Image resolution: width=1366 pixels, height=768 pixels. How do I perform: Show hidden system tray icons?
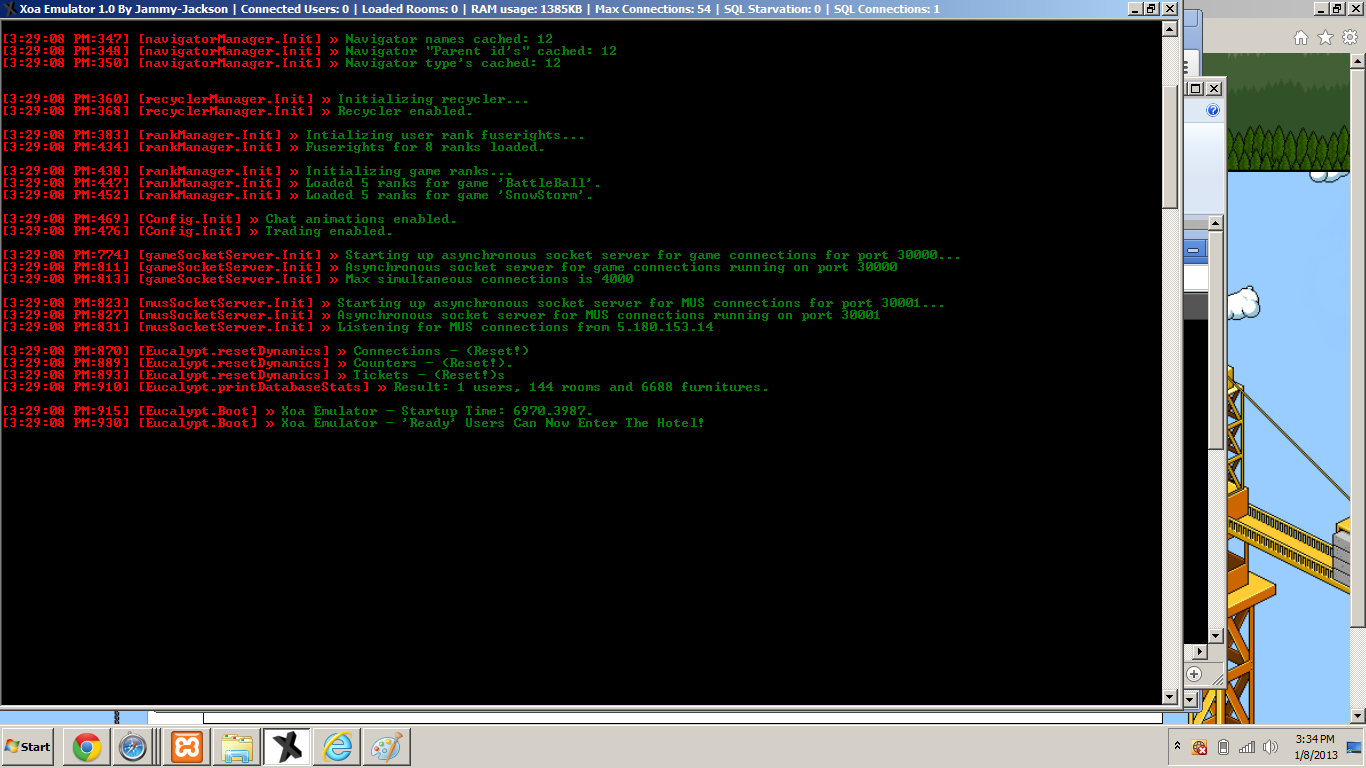pyautogui.click(x=1177, y=747)
